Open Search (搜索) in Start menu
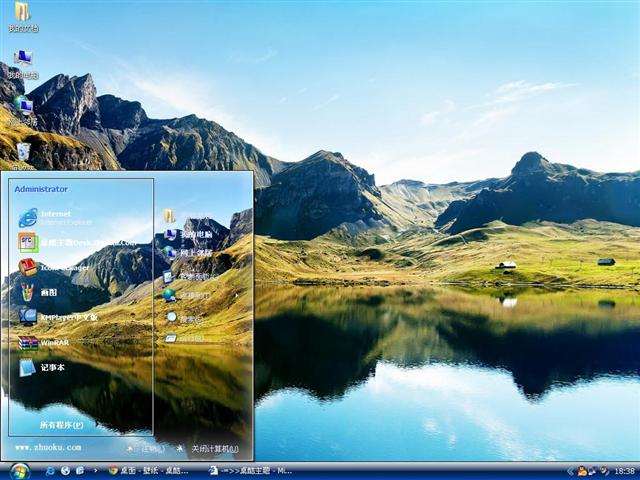The width and height of the screenshot is (640, 480). pos(184,319)
